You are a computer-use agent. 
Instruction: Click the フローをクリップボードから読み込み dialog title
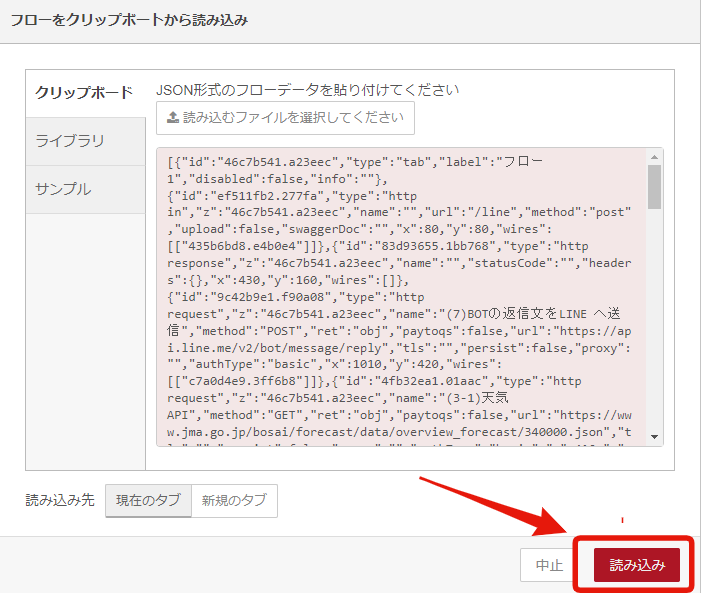click(x=129, y=20)
